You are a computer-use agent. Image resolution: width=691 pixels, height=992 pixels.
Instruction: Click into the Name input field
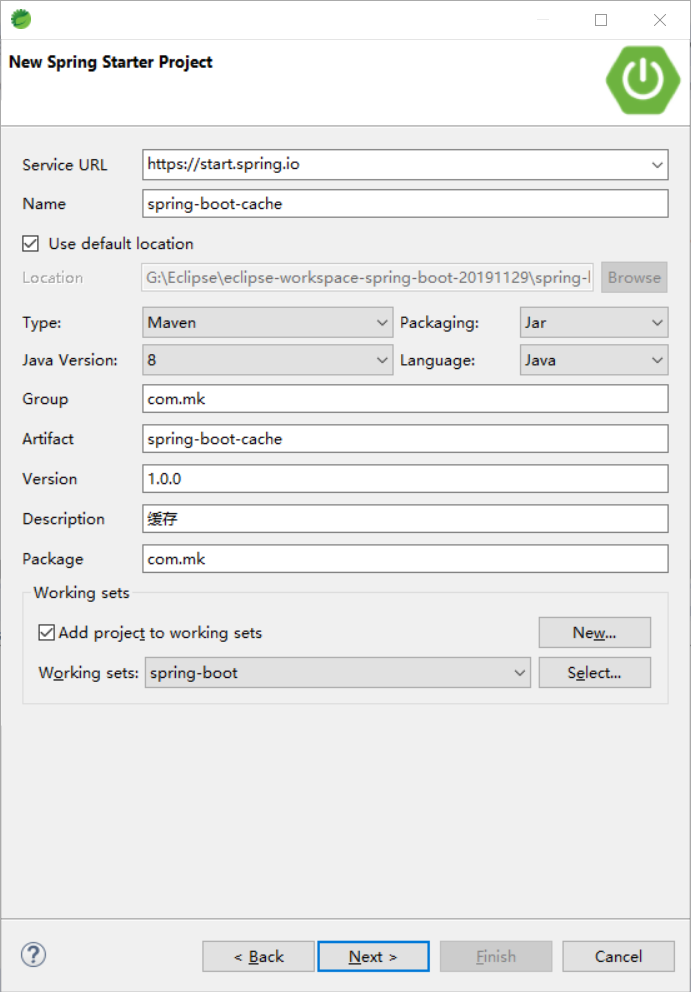click(x=405, y=204)
